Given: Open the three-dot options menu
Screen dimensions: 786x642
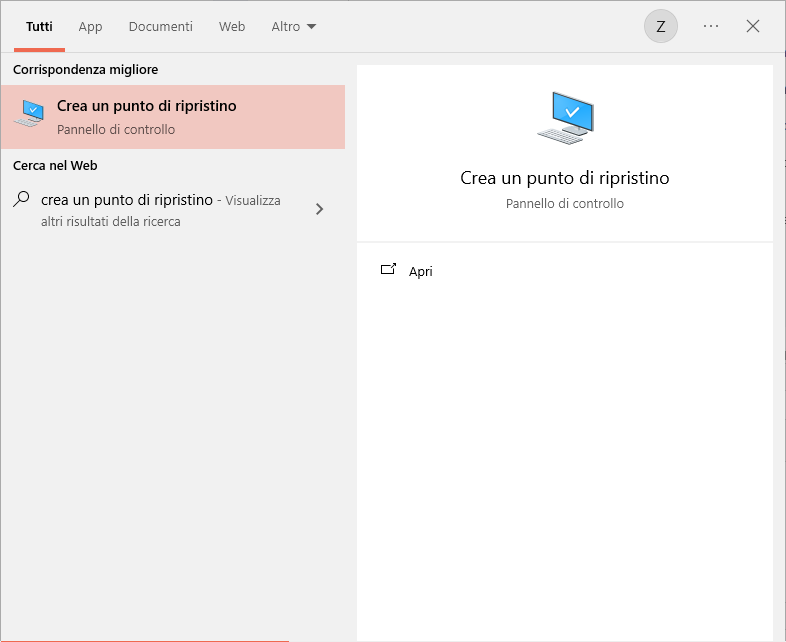Looking at the screenshot, I should coord(711,27).
